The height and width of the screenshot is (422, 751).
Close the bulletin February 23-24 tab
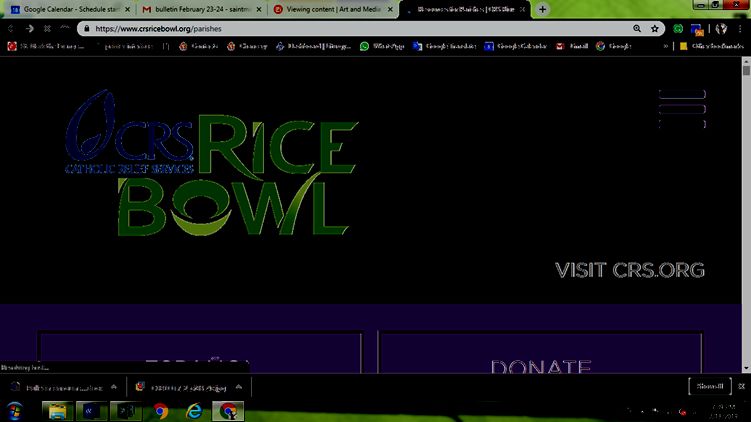pos(259,9)
